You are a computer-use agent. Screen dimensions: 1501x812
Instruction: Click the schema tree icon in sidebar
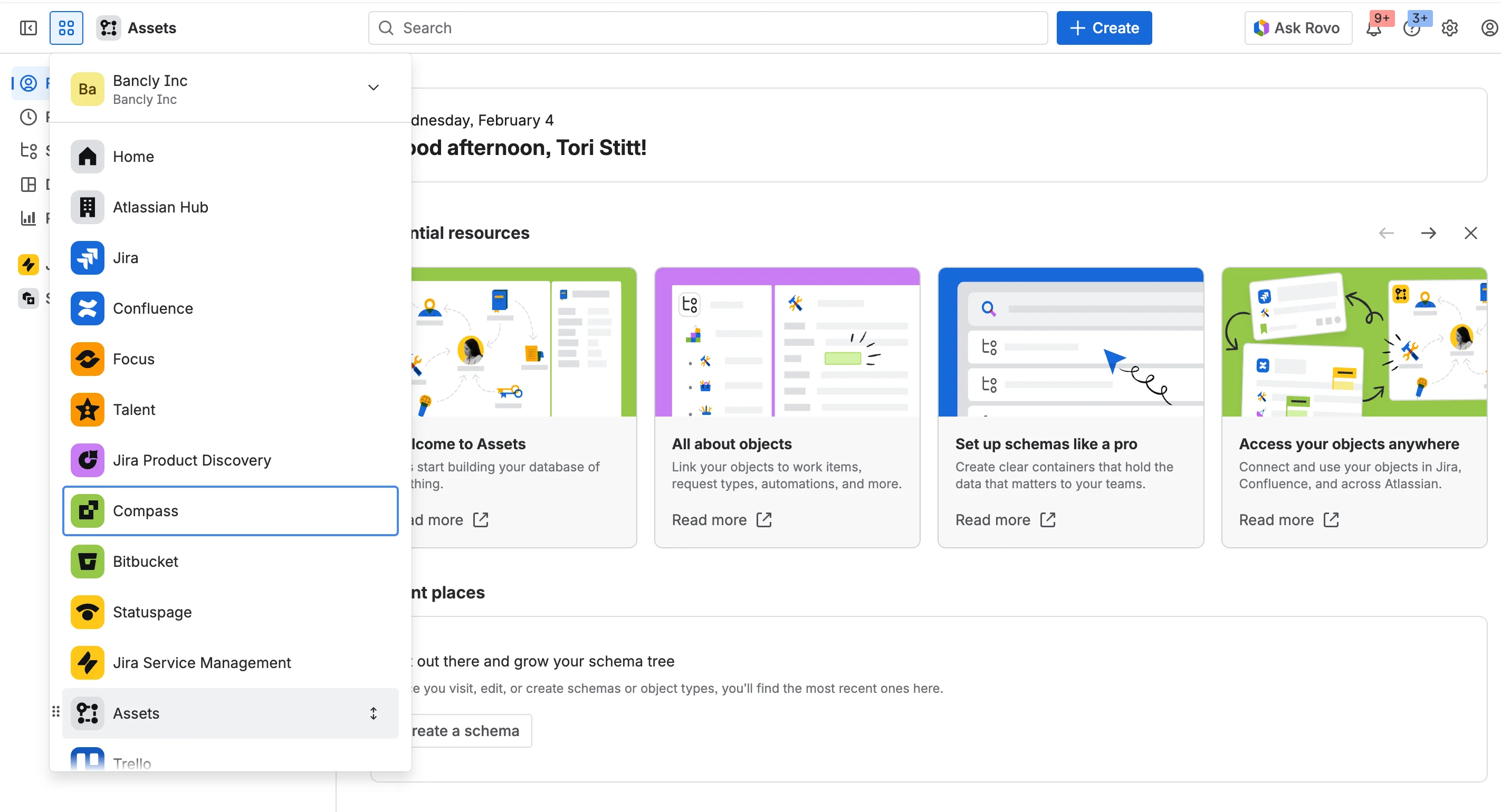coord(28,151)
